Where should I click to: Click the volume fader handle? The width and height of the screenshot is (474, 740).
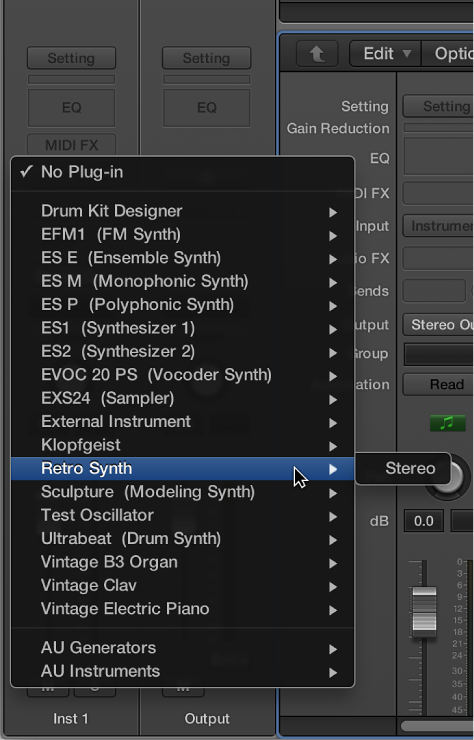pyautogui.click(x=424, y=611)
